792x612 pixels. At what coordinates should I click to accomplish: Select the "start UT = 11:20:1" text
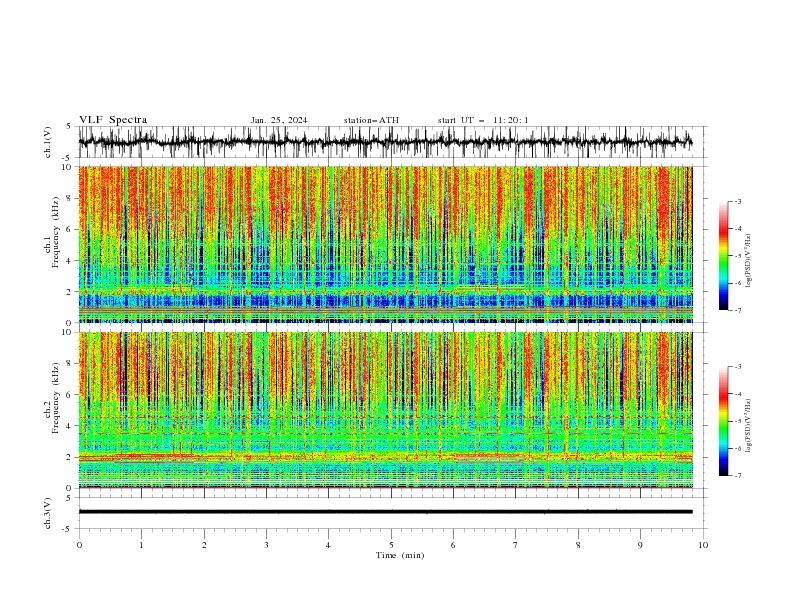[x=483, y=120]
